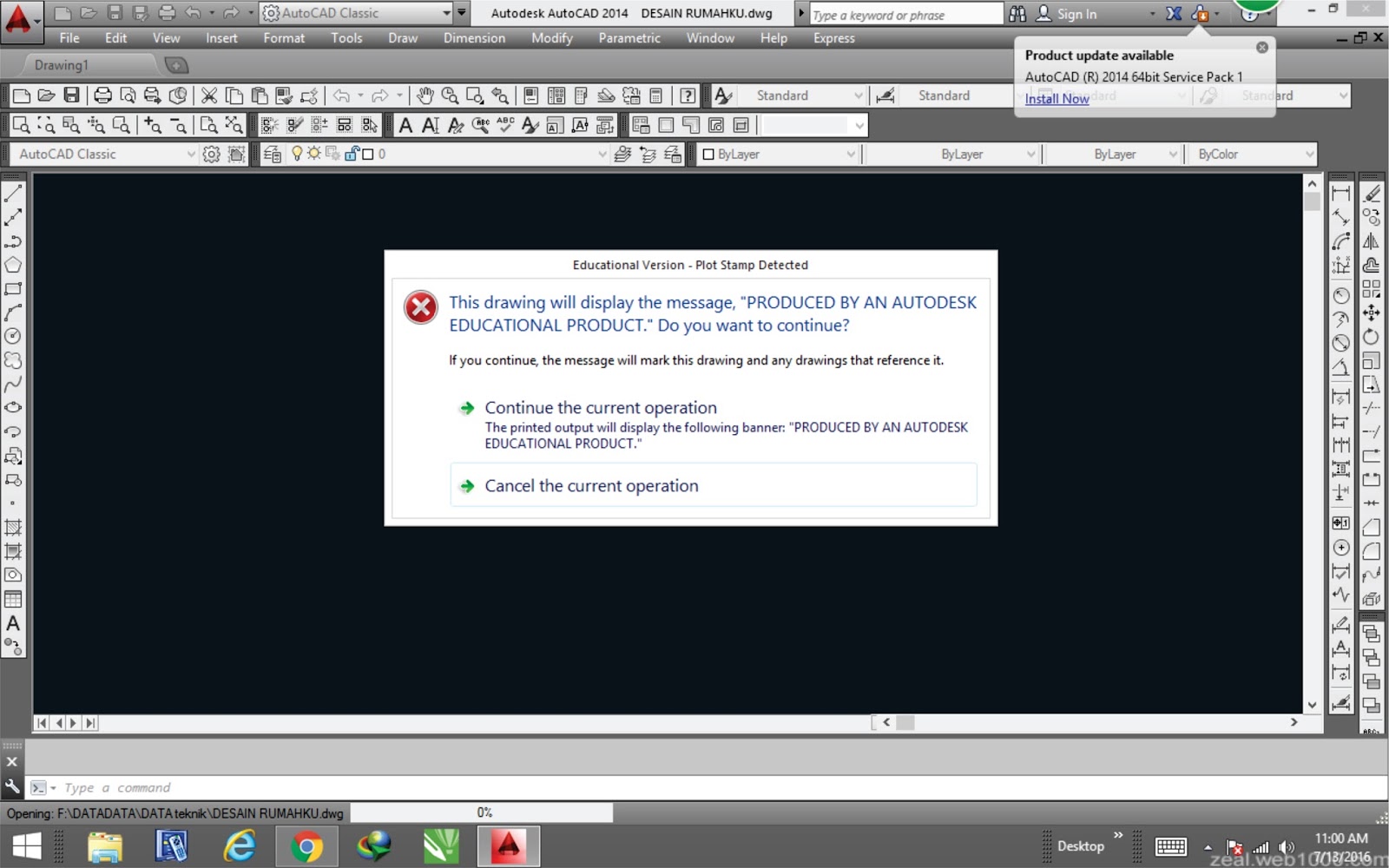Click the ByLayer color swatch box

click(x=708, y=154)
